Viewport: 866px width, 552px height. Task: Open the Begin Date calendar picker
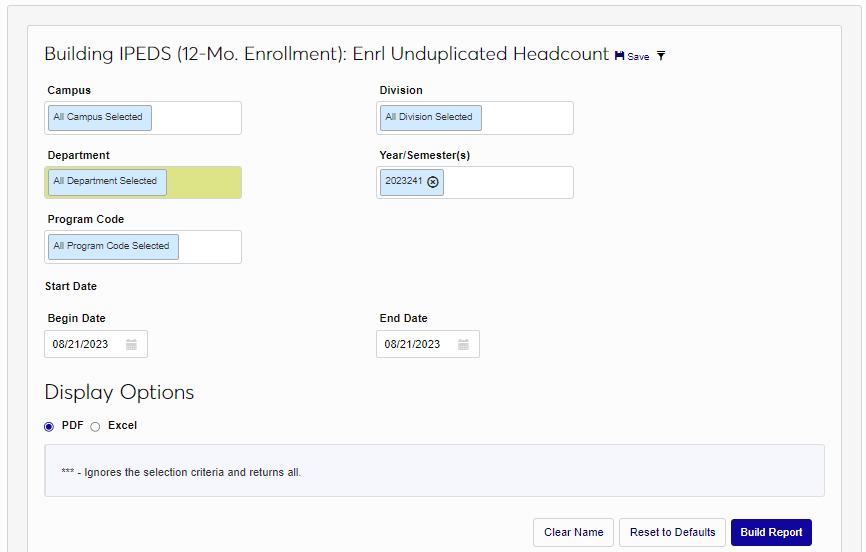click(131, 345)
